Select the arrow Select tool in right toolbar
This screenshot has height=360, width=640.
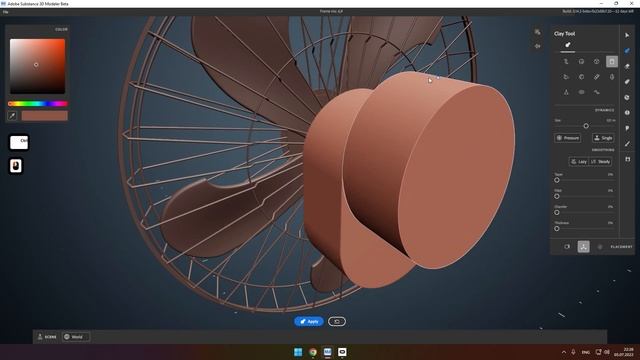pos(627,36)
